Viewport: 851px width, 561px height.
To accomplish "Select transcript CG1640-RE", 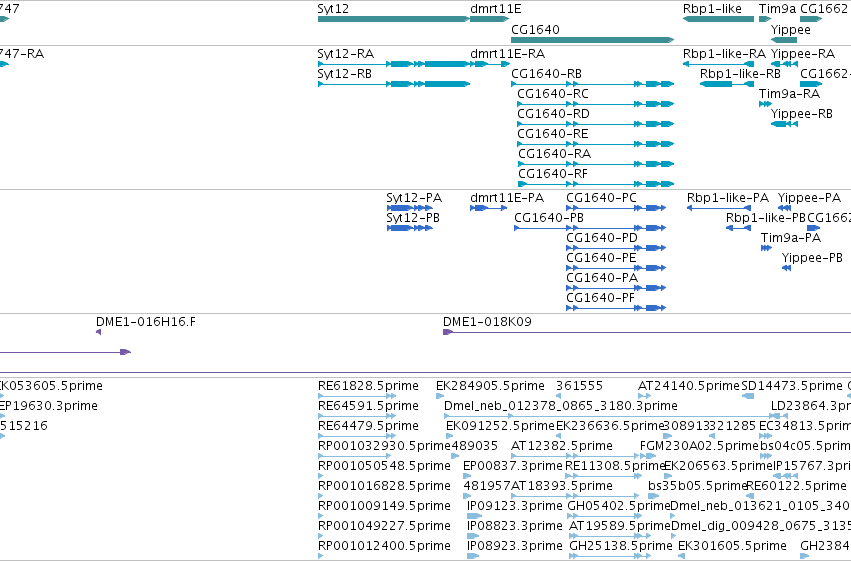I will (x=595, y=144).
